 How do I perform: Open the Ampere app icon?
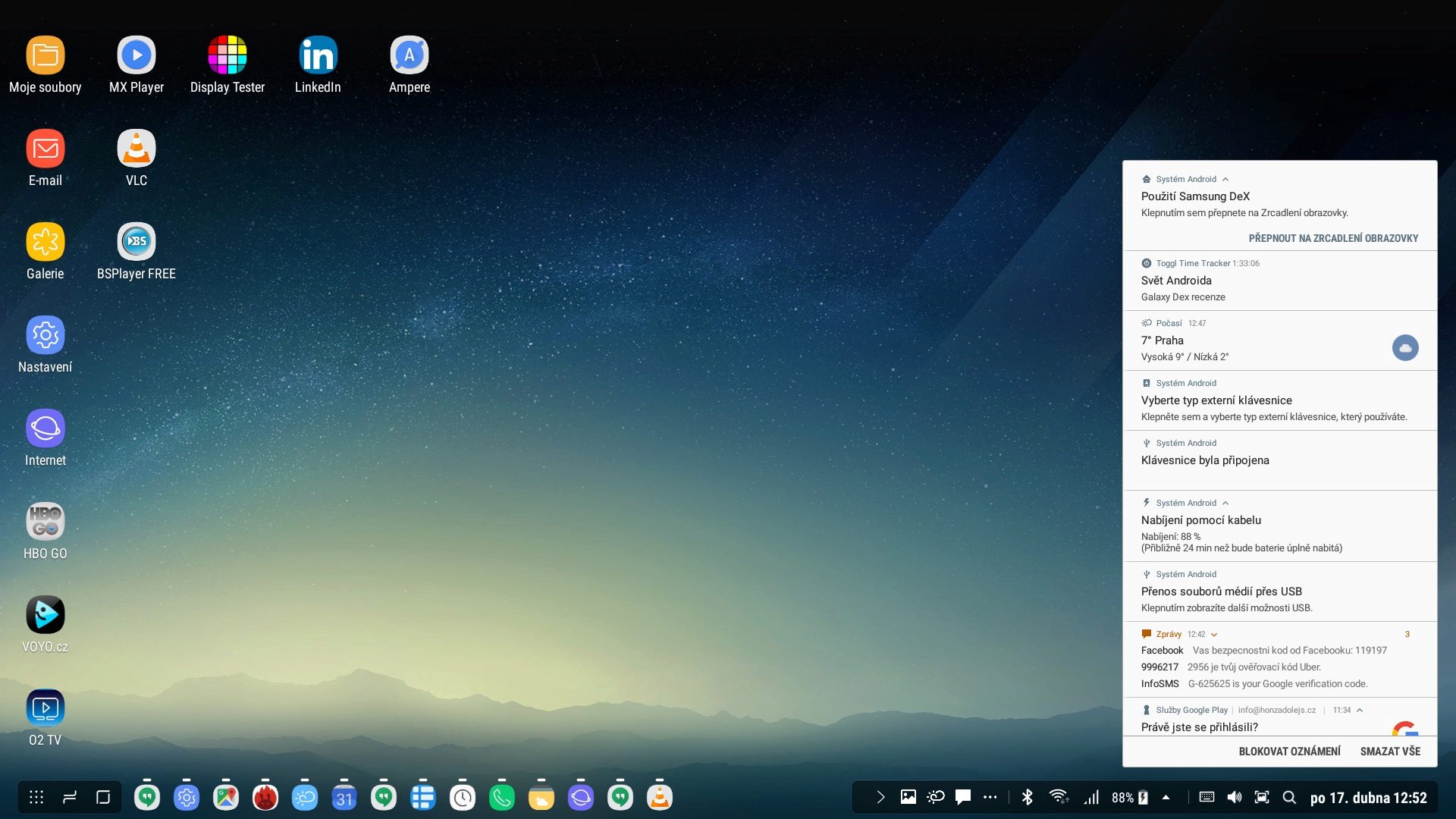(409, 55)
